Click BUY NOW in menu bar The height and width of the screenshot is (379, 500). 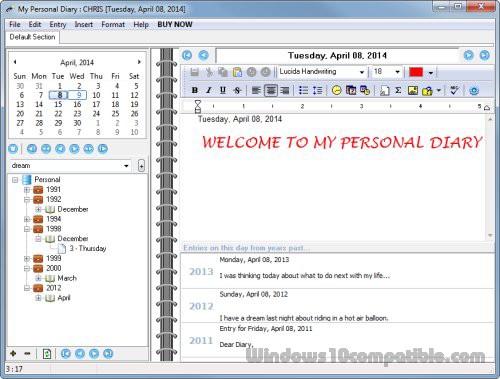click(x=175, y=25)
